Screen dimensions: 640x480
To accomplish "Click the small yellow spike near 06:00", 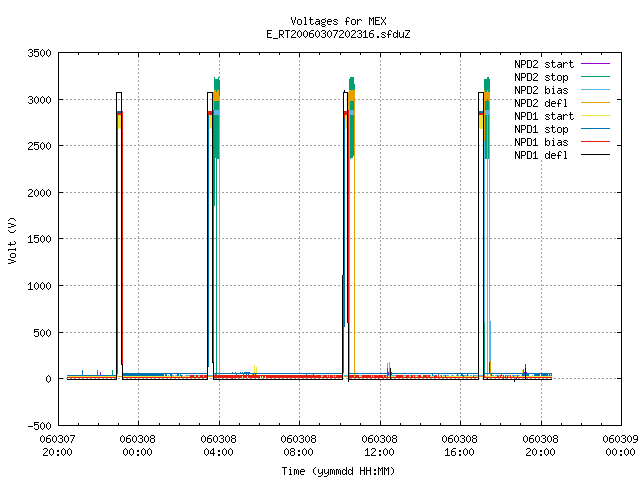I will pos(255,370).
